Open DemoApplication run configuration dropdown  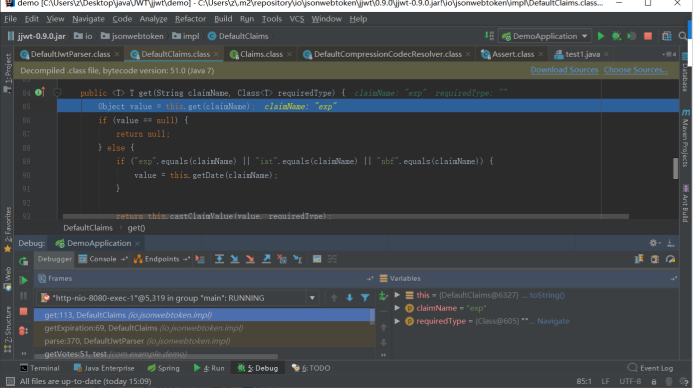[x=544, y=36]
